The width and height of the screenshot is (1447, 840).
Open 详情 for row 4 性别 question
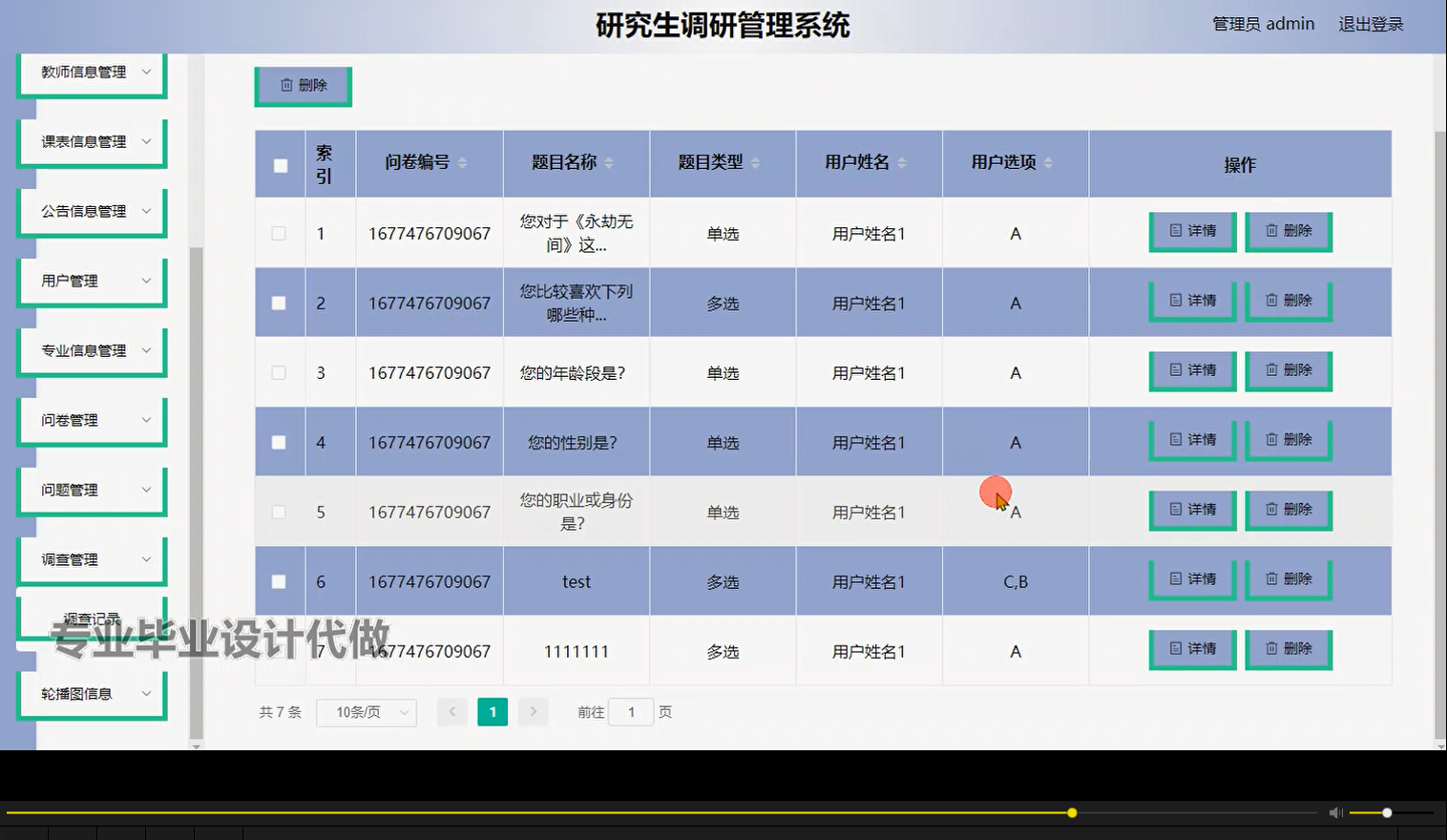tap(1193, 441)
